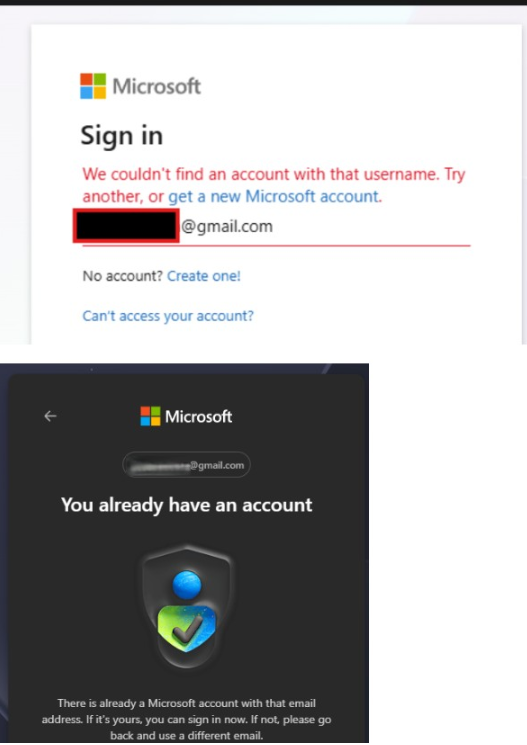Click the Microsoft logo in the dark dialog

click(150, 416)
